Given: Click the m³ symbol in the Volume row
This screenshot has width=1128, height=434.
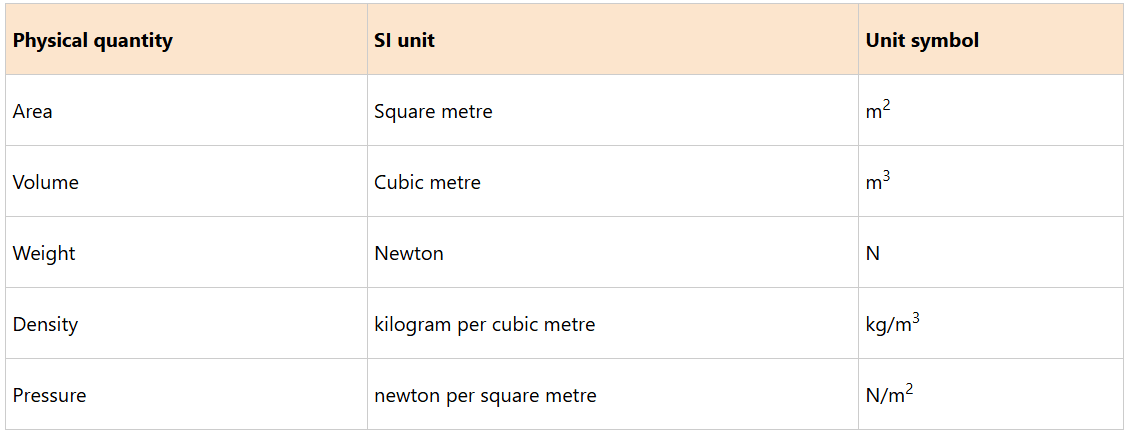Looking at the screenshot, I should 878,182.
